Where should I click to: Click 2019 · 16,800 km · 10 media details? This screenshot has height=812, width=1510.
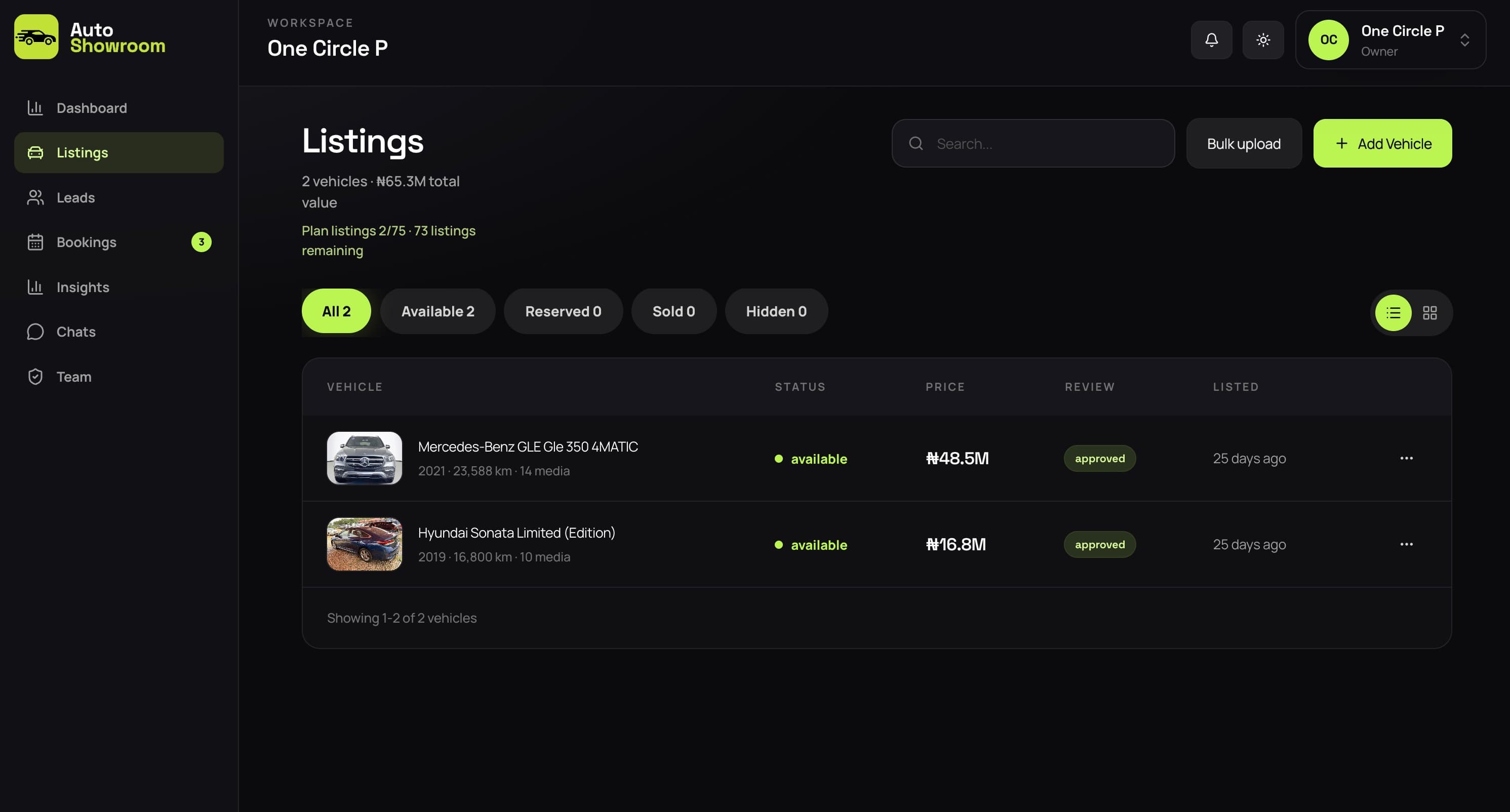coord(494,557)
